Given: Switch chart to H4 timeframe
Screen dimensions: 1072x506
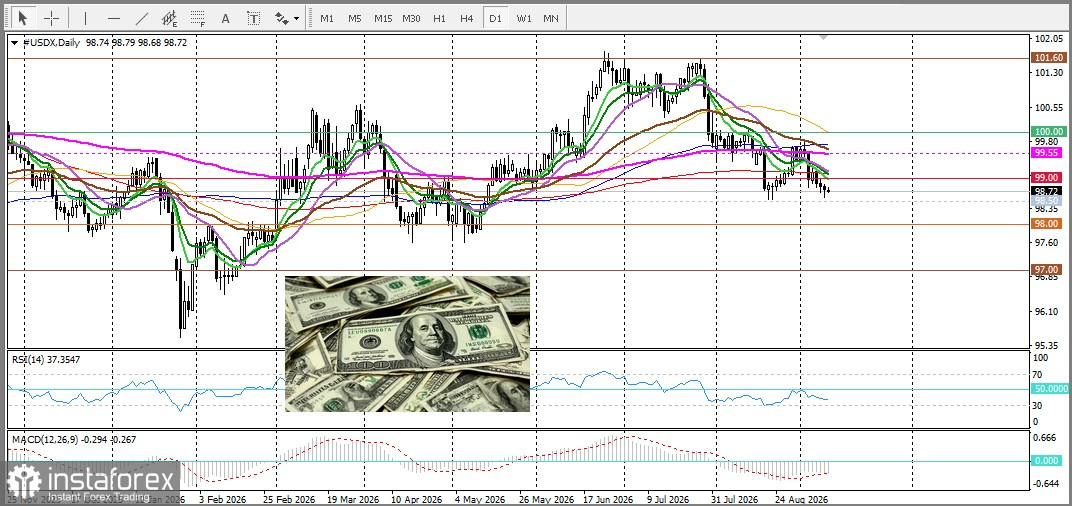Looking at the screenshot, I should pos(467,18).
